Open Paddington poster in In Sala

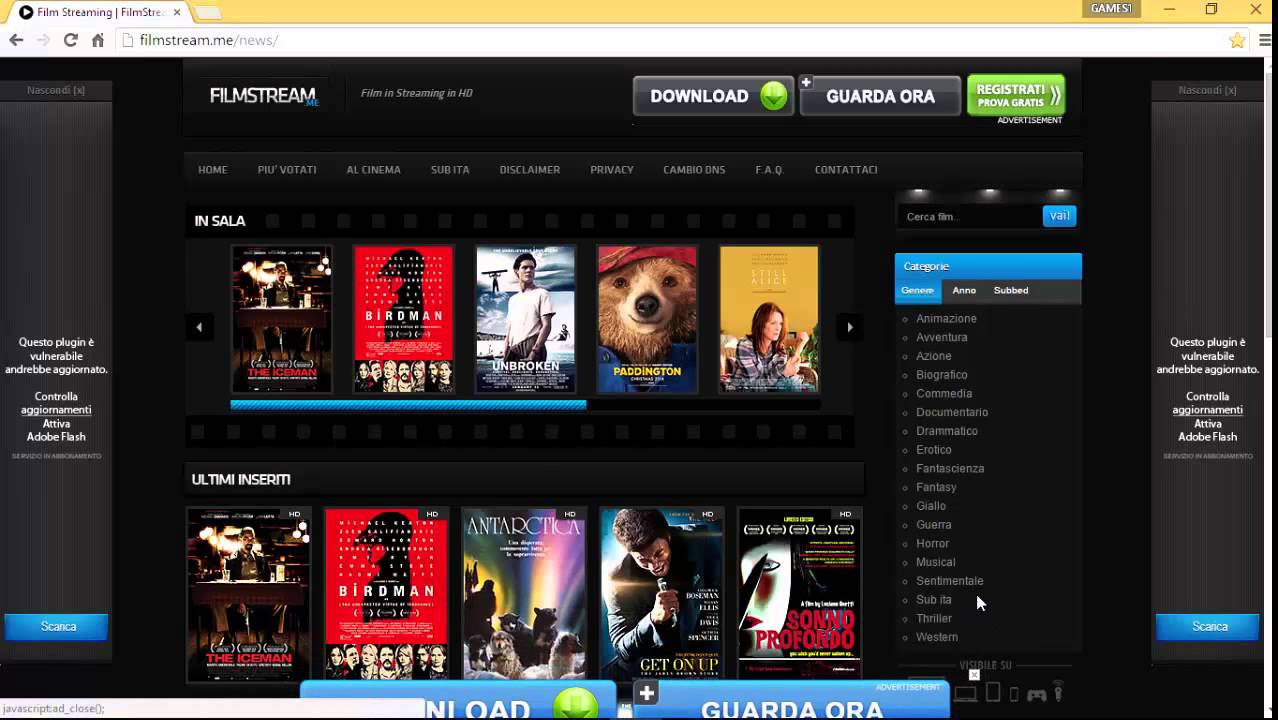point(647,319)
